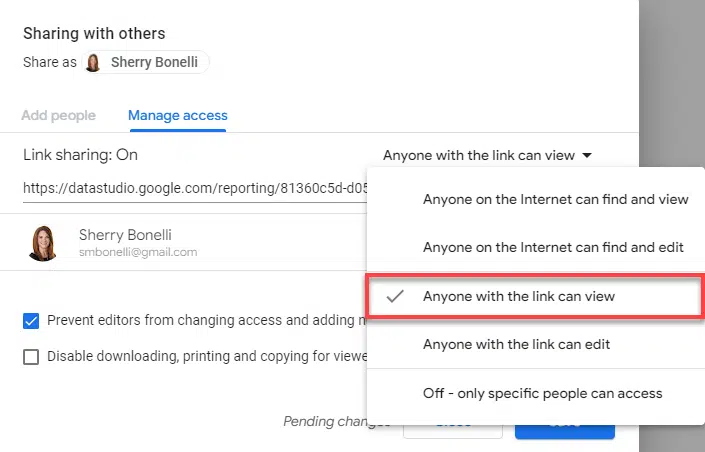Viewport: 705px width, 452px height.
Task: Click the avatar in the Share as chip
Action: pyautogui.click(x=94, y=63)
